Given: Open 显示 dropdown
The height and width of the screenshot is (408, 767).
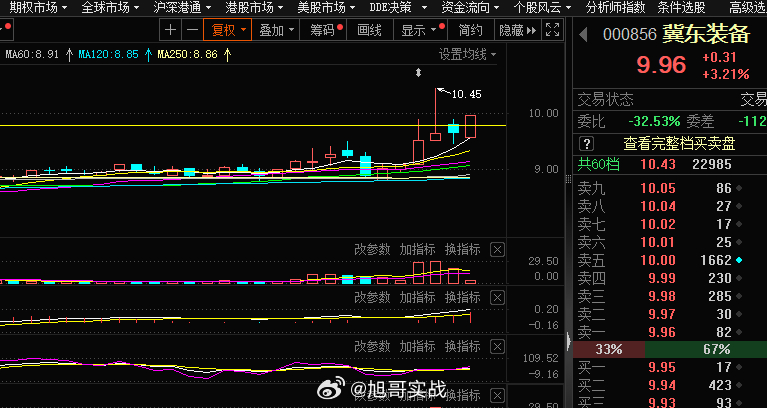Looking at the screenshot, I should [x=420, y=30].
